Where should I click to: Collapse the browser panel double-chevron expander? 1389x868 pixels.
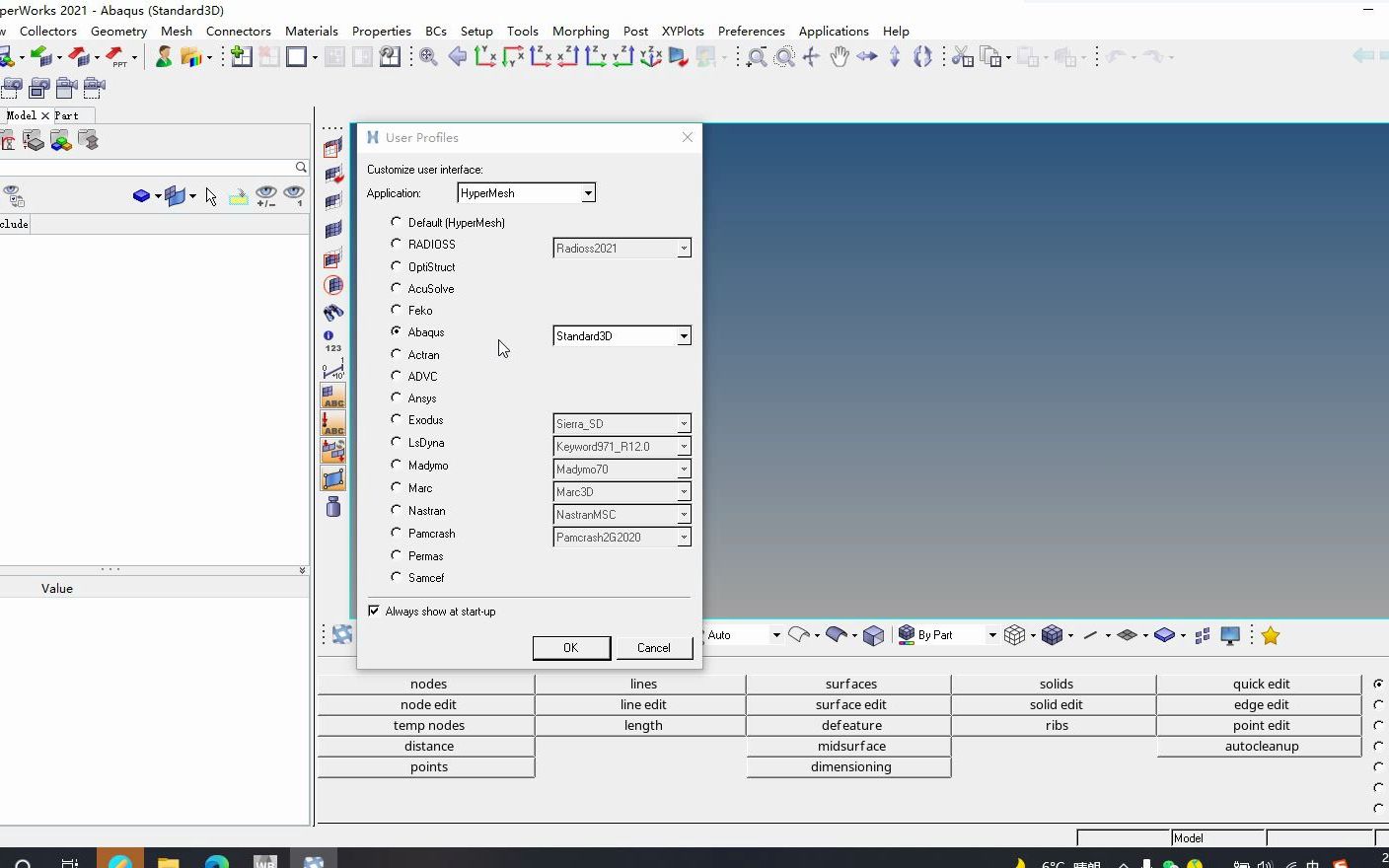[302, 570]
